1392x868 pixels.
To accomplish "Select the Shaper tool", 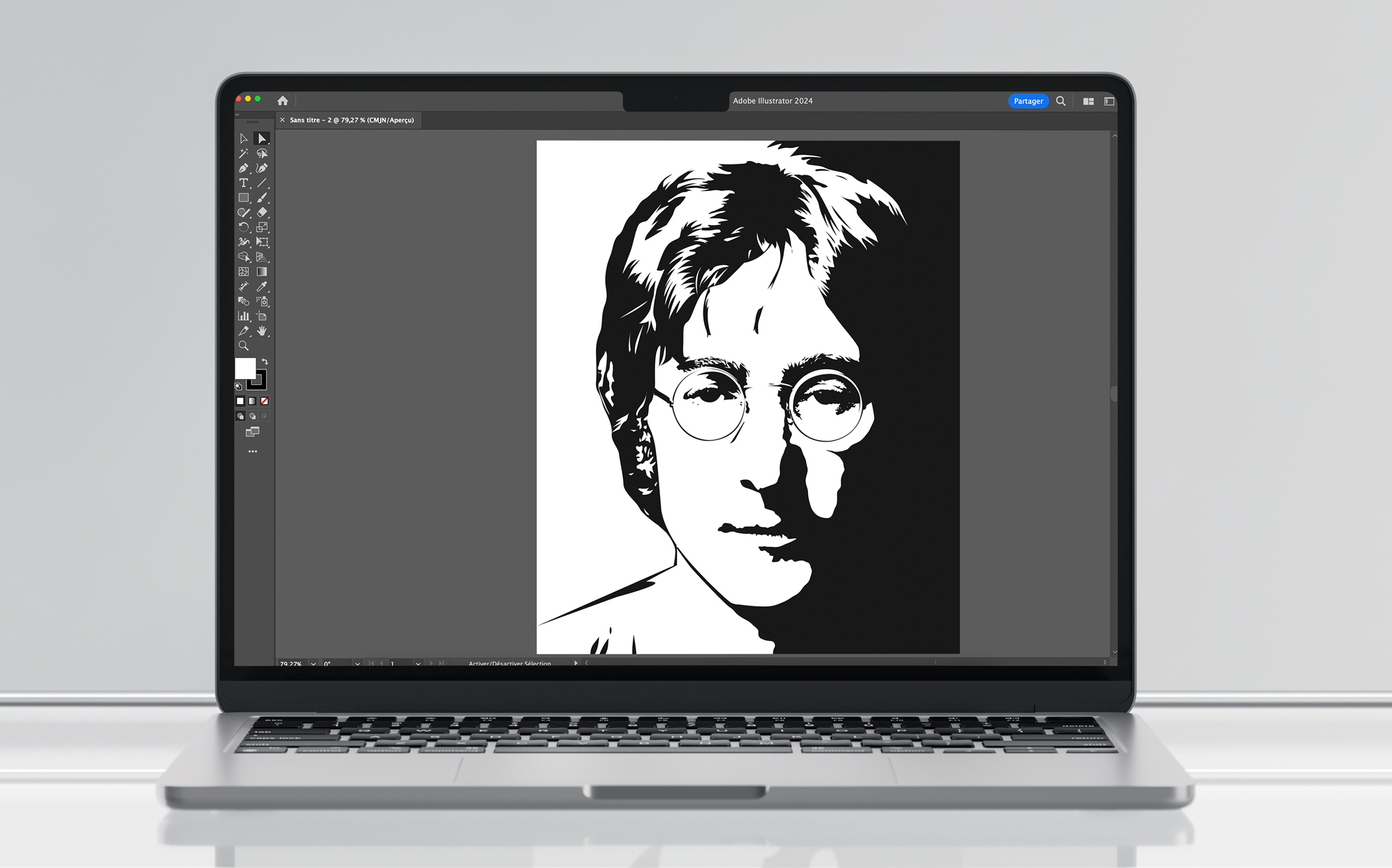I will (x=243, y=213).
